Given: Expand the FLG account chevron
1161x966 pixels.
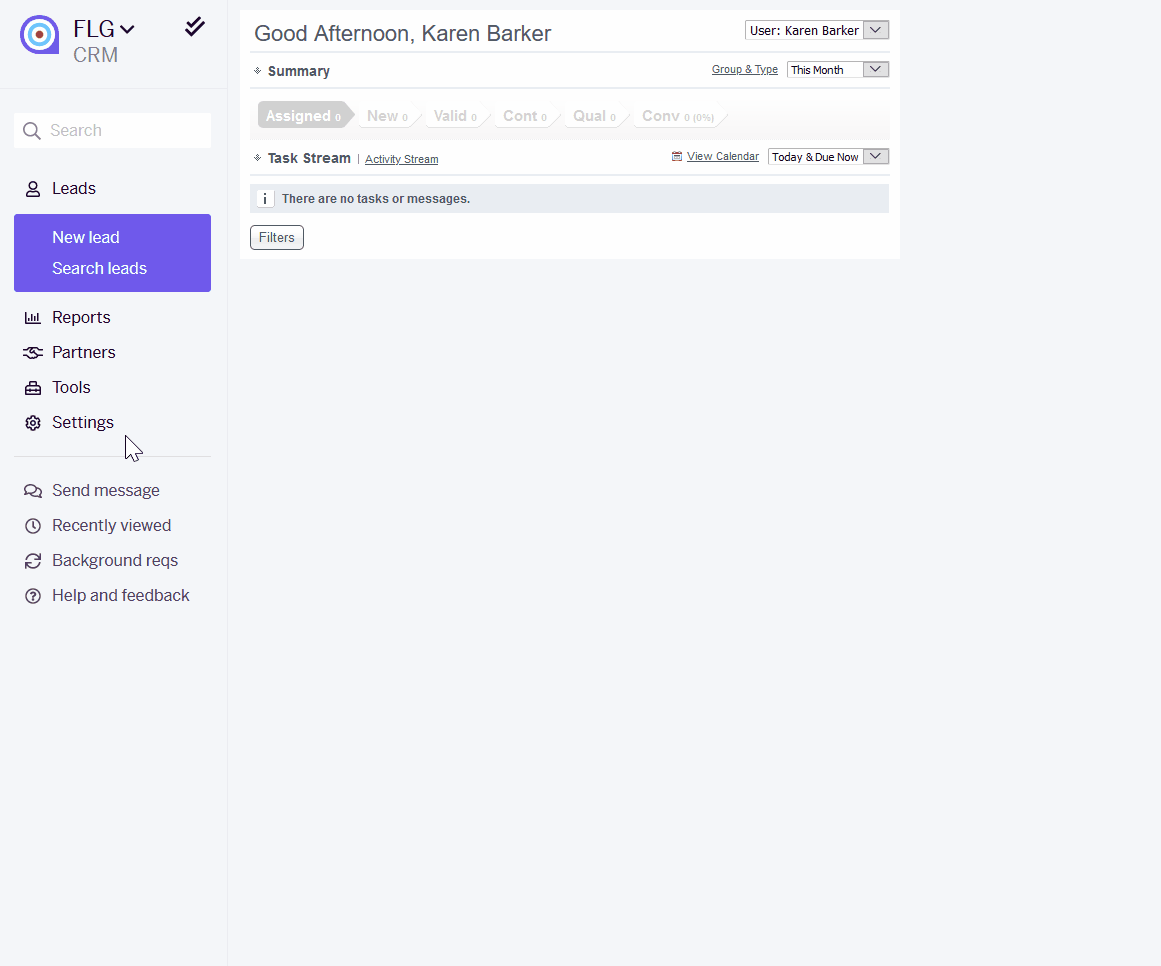Looking at the screenshot, I should click(x=127, y=30).
